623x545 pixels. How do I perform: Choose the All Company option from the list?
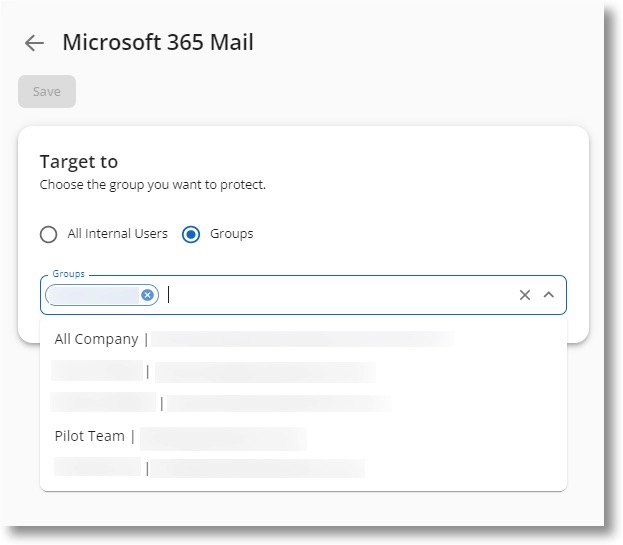click(x=97, y=339)
